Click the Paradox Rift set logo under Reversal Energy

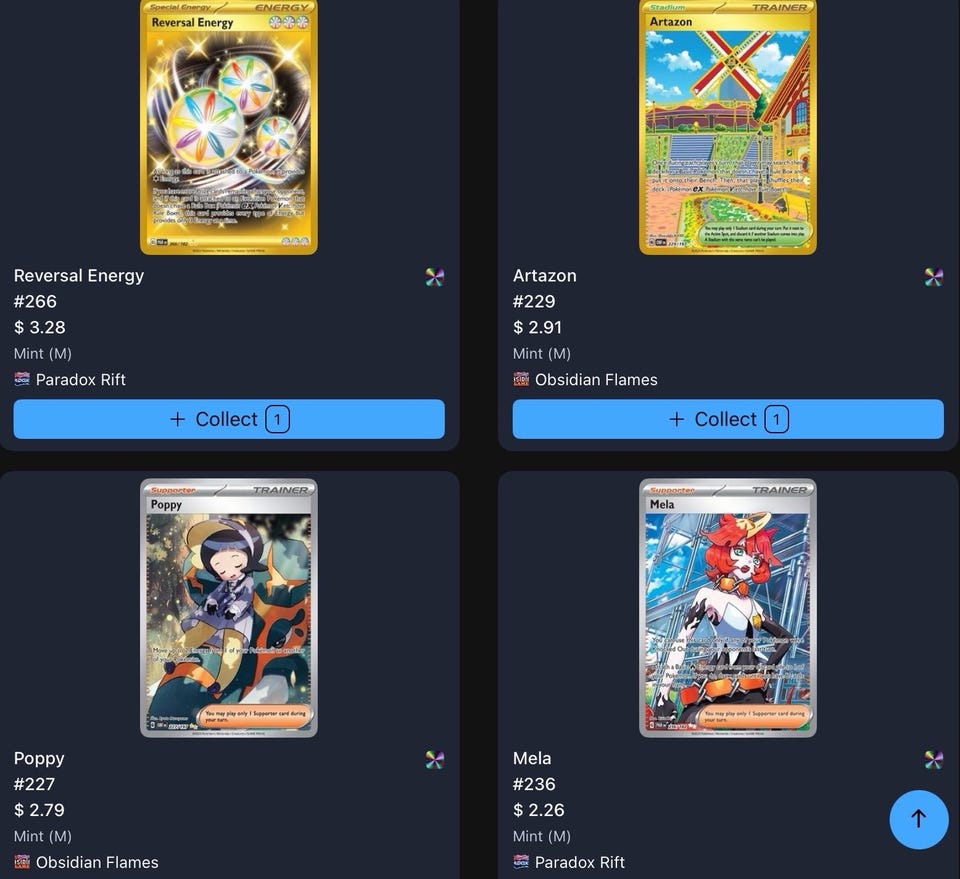coord(22,379)
